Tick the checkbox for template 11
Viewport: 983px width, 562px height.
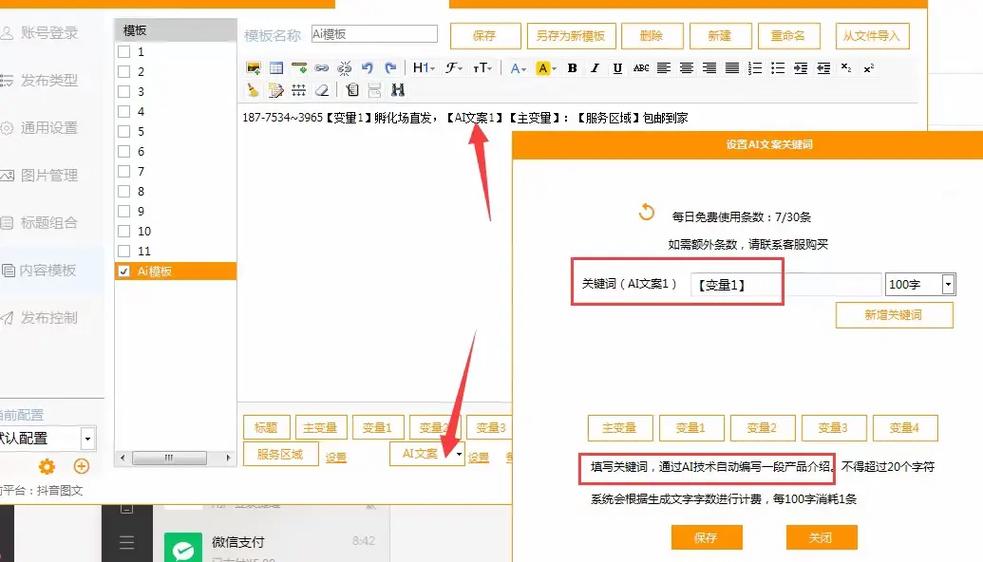(x=124, y=251)
